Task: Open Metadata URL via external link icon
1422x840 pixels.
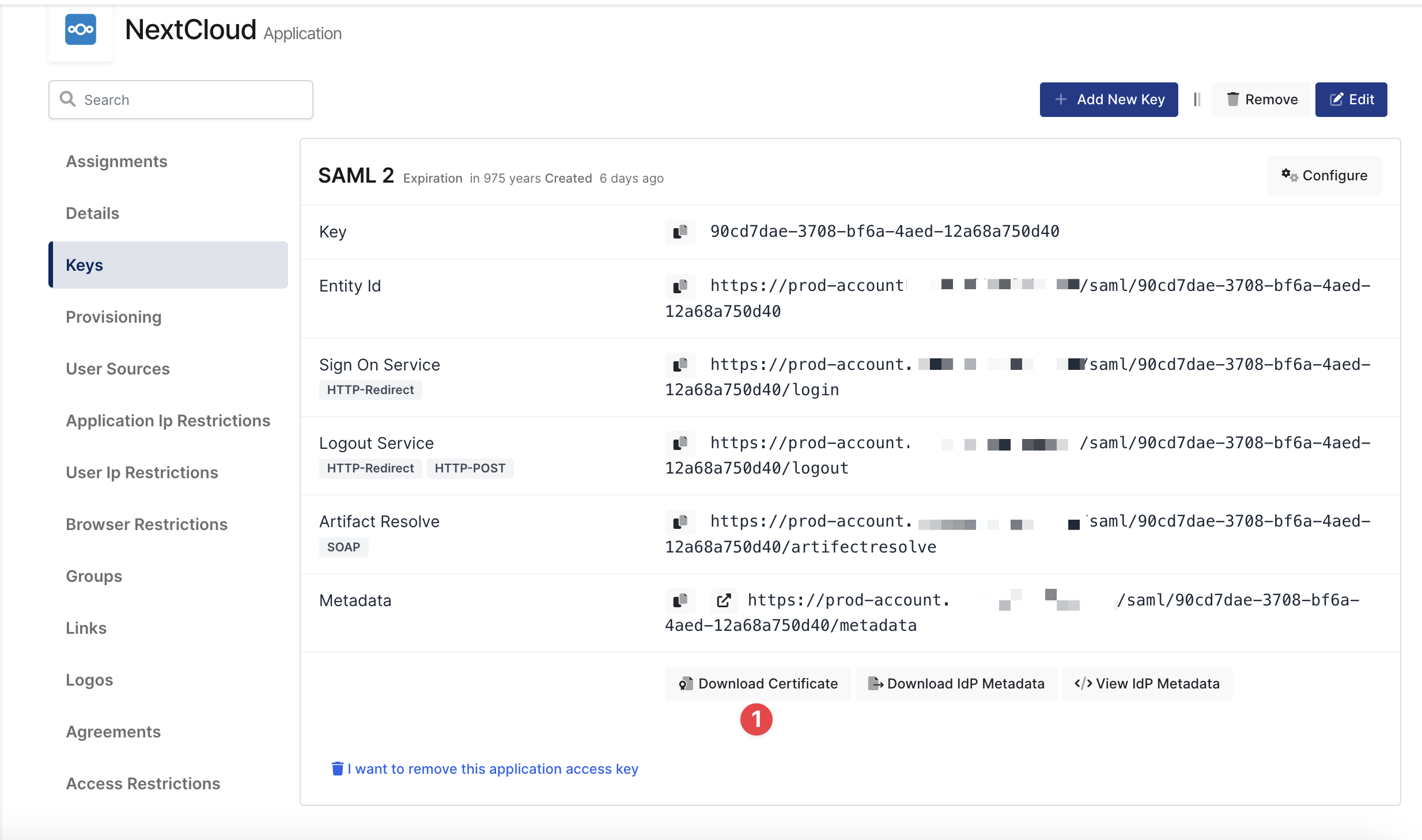Action: (724, 600)
